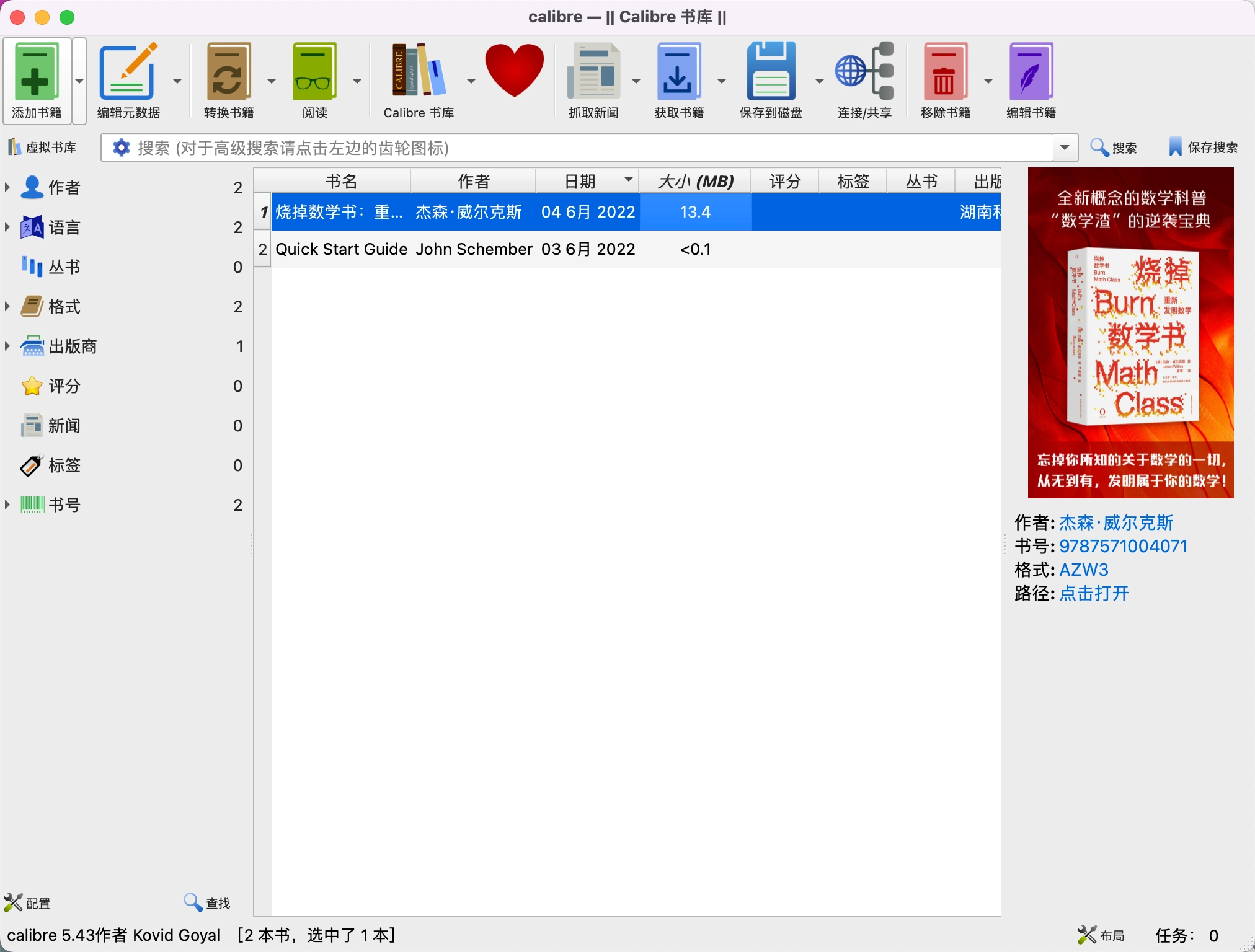Open author link 杰森·威尔克斯 in details
This screenshot has width=1255, height=952.
pos(1116,522)
